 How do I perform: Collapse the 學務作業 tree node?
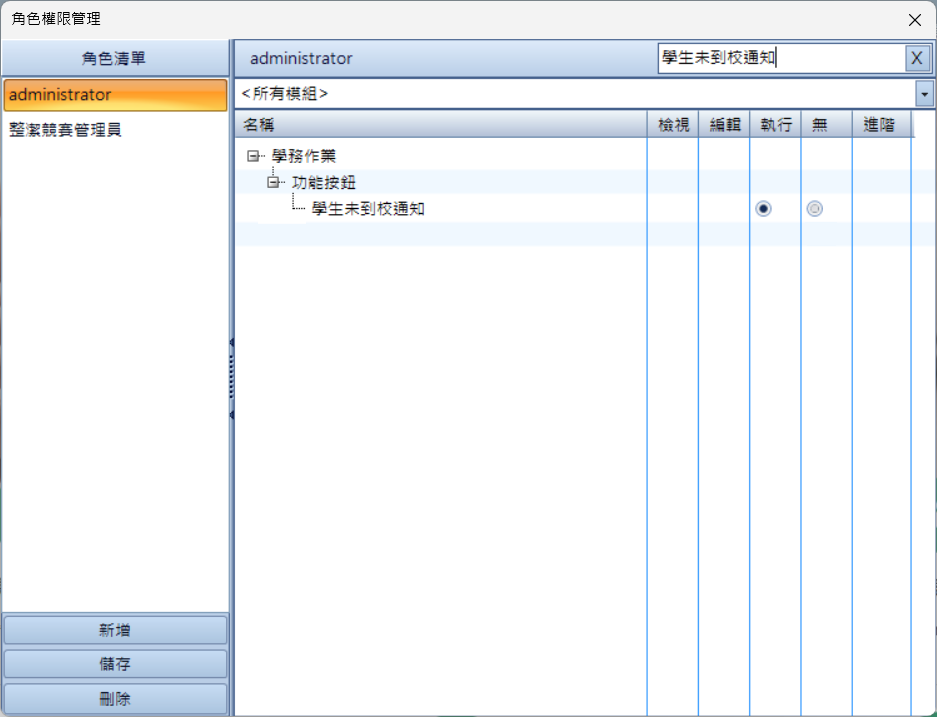(253, 157)
